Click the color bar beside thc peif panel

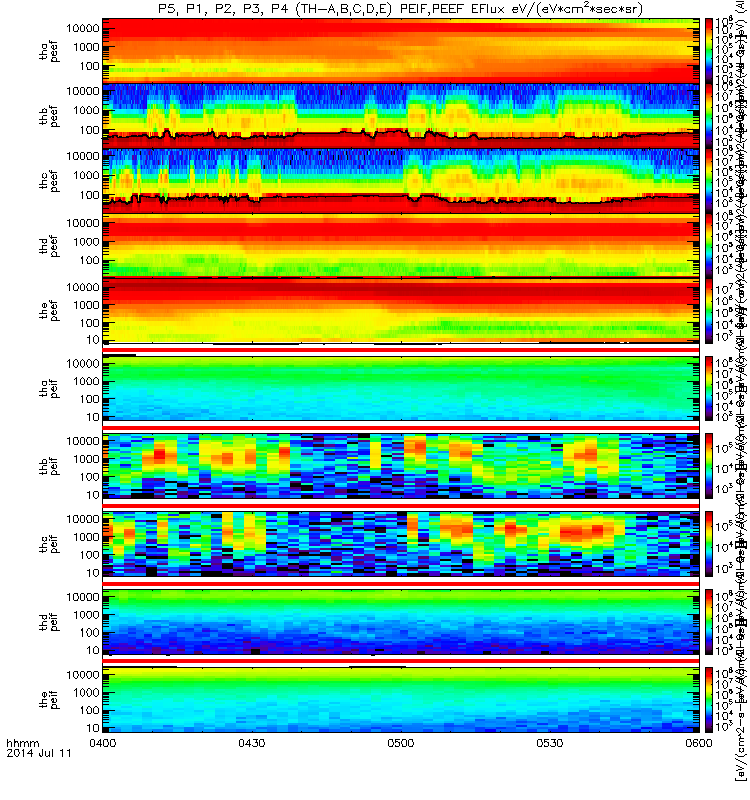(x=709, y=544)
